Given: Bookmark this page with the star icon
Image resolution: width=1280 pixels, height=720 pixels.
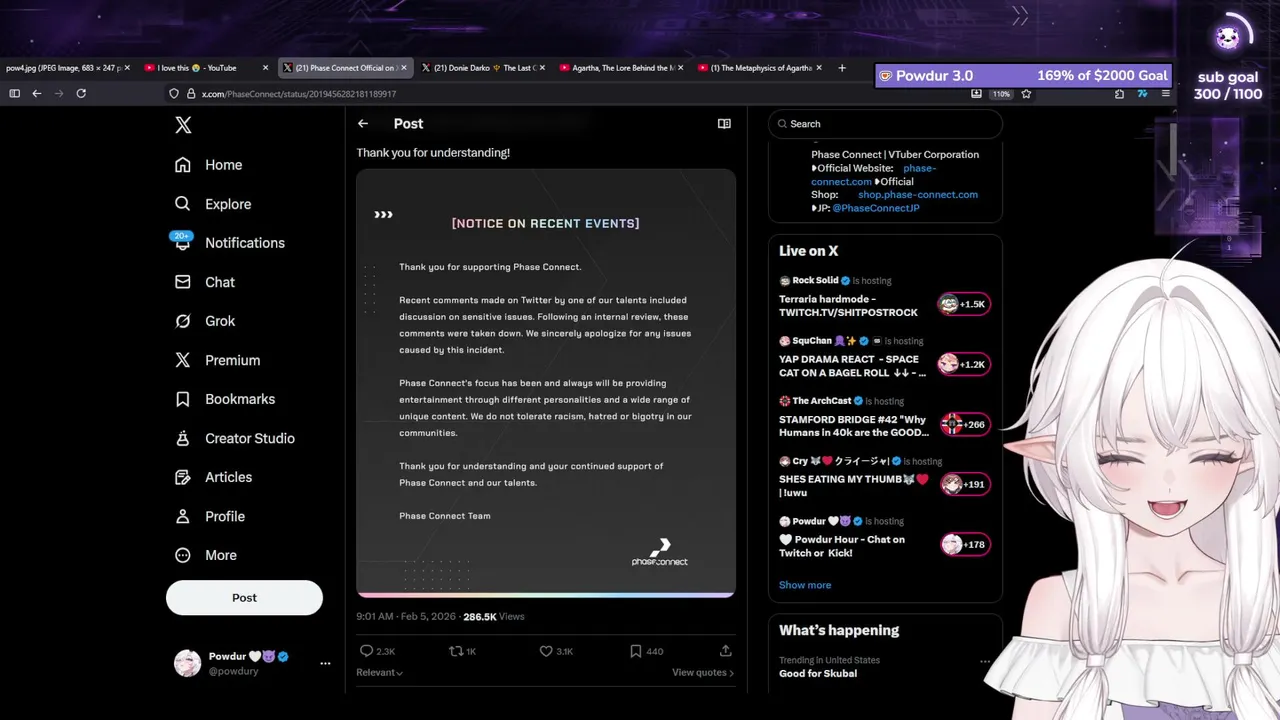Looking at the screenshot, I should coord(1026,94).
